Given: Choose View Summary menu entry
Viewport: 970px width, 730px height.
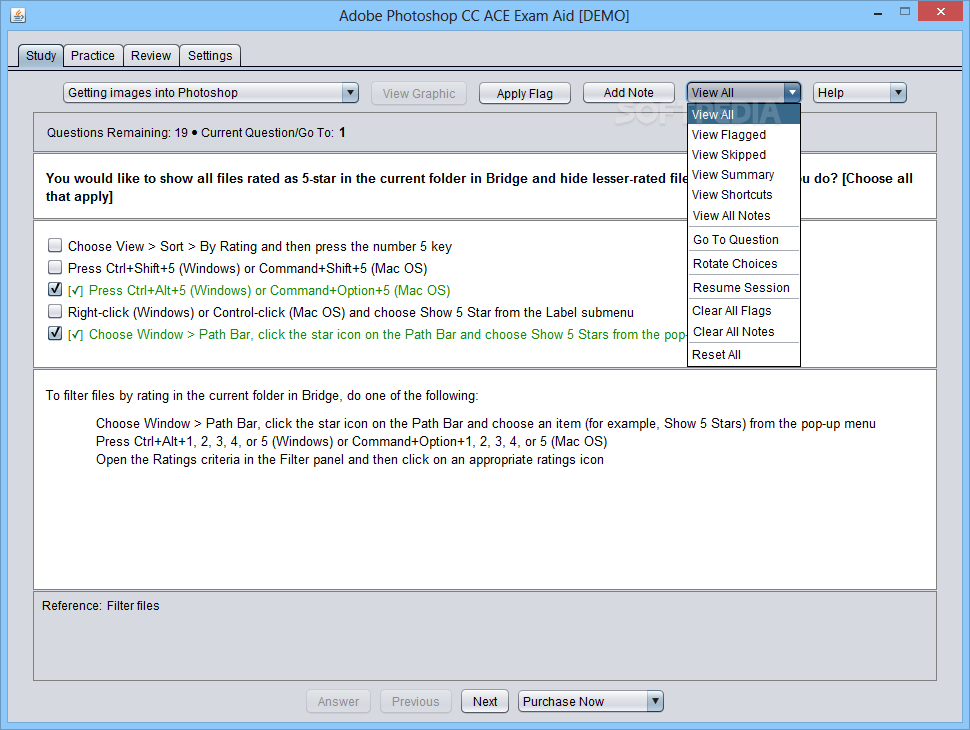Looking at the screenshot, I should point(744,175).
